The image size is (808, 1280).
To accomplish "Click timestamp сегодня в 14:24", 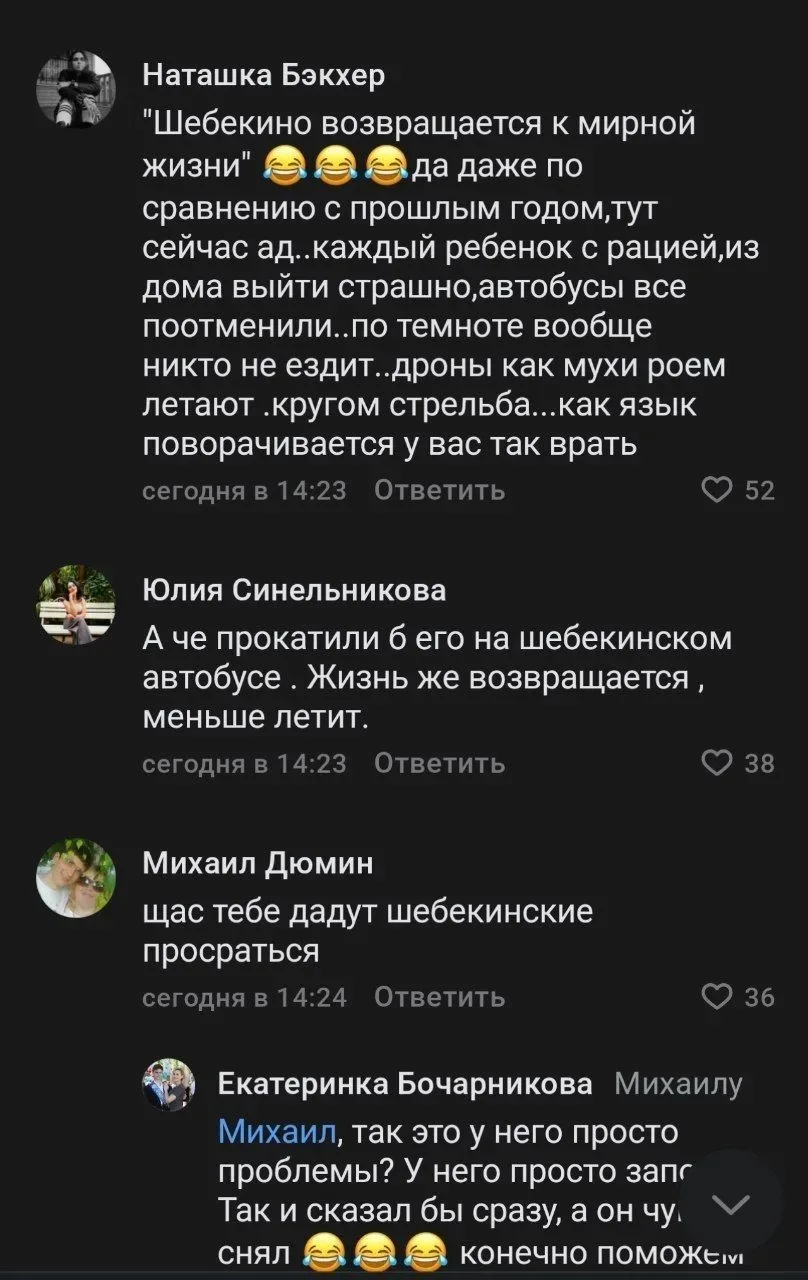I will pos(245,997).
